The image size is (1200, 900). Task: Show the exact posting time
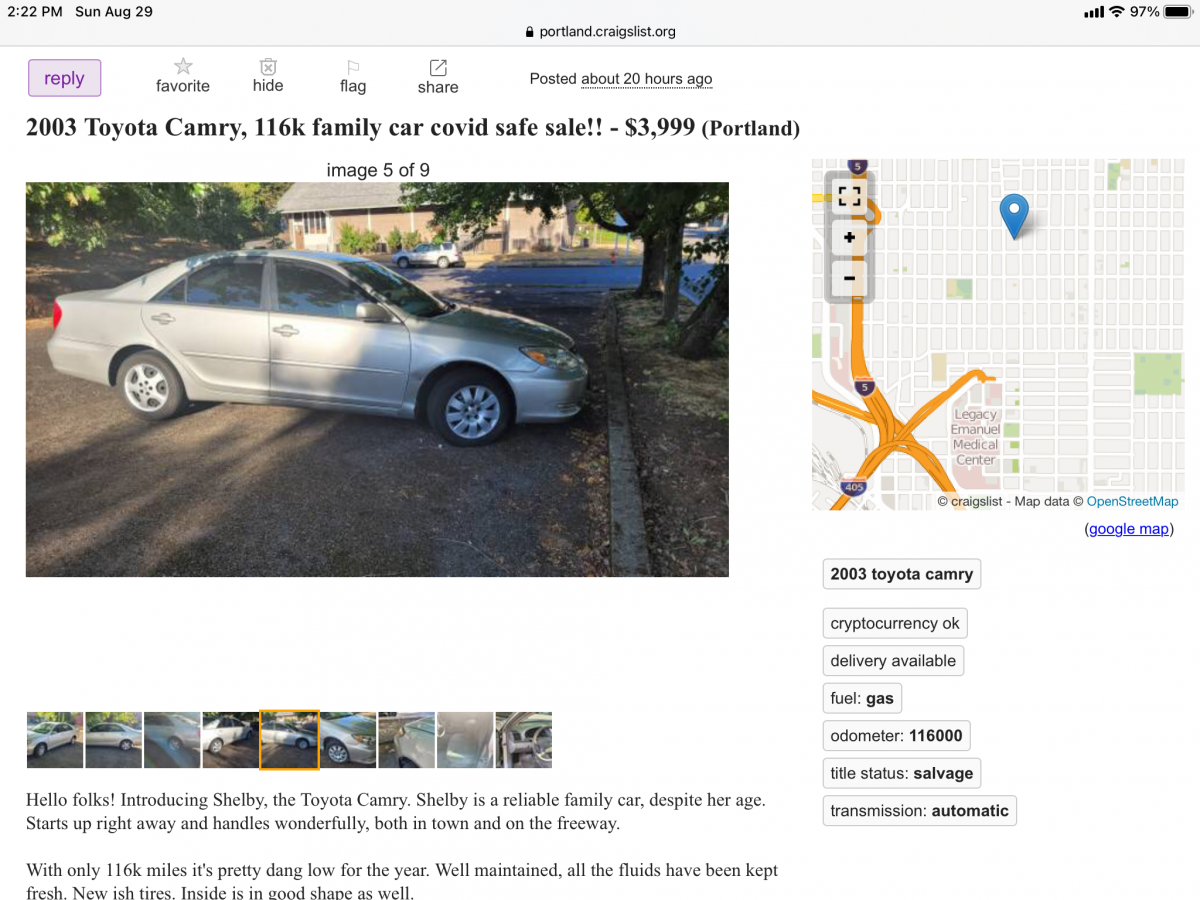tap(646, 79)
